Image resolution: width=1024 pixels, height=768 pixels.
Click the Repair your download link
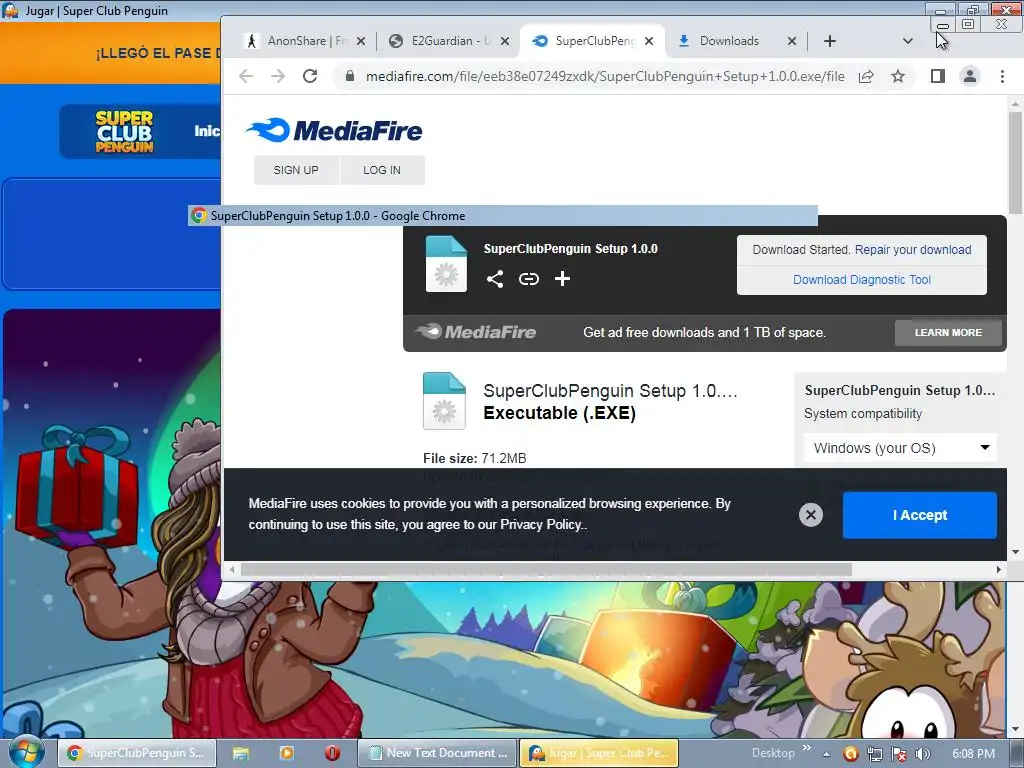912,249
